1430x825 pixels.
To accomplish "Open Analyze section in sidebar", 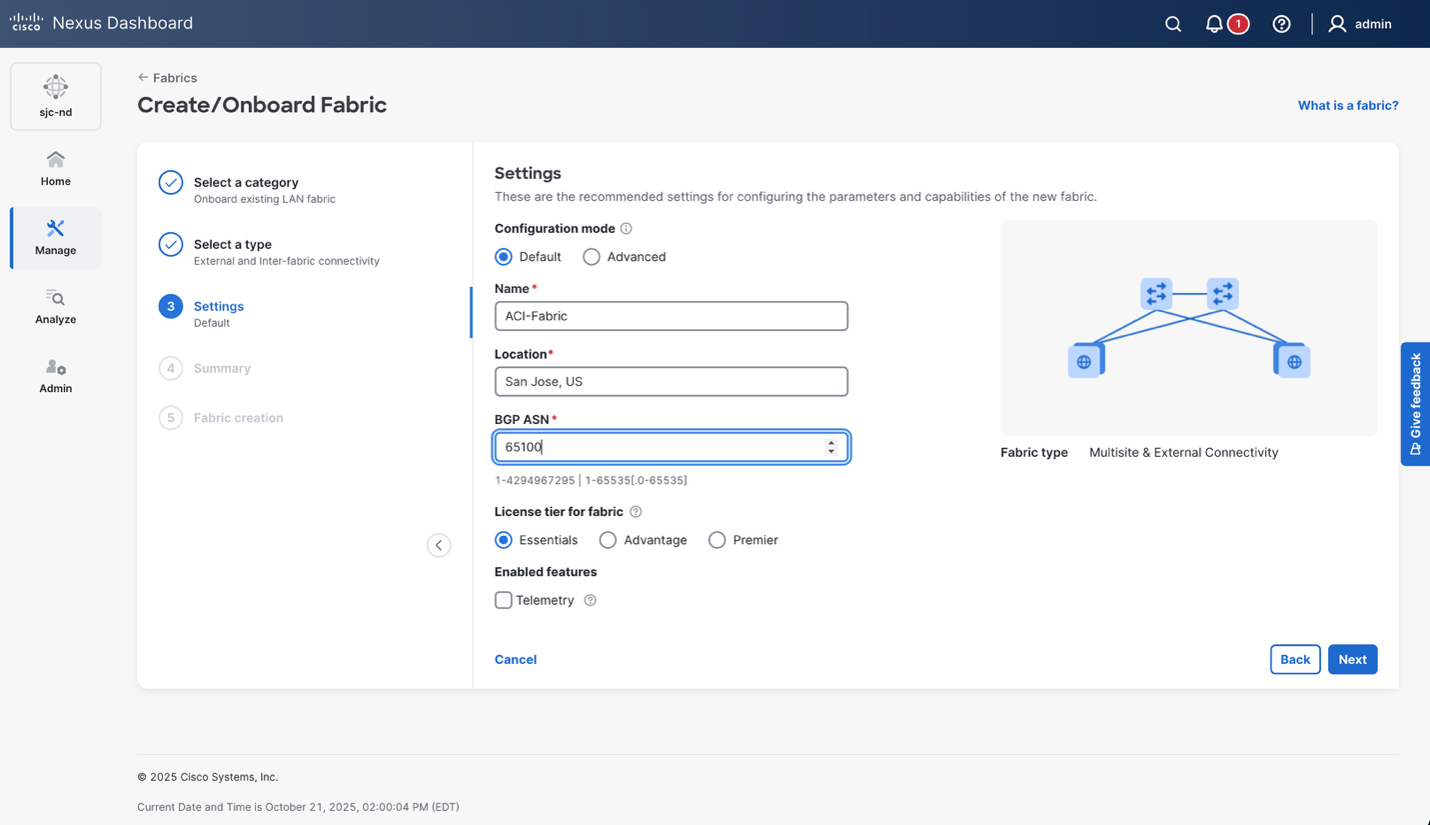I will [56, 307].
